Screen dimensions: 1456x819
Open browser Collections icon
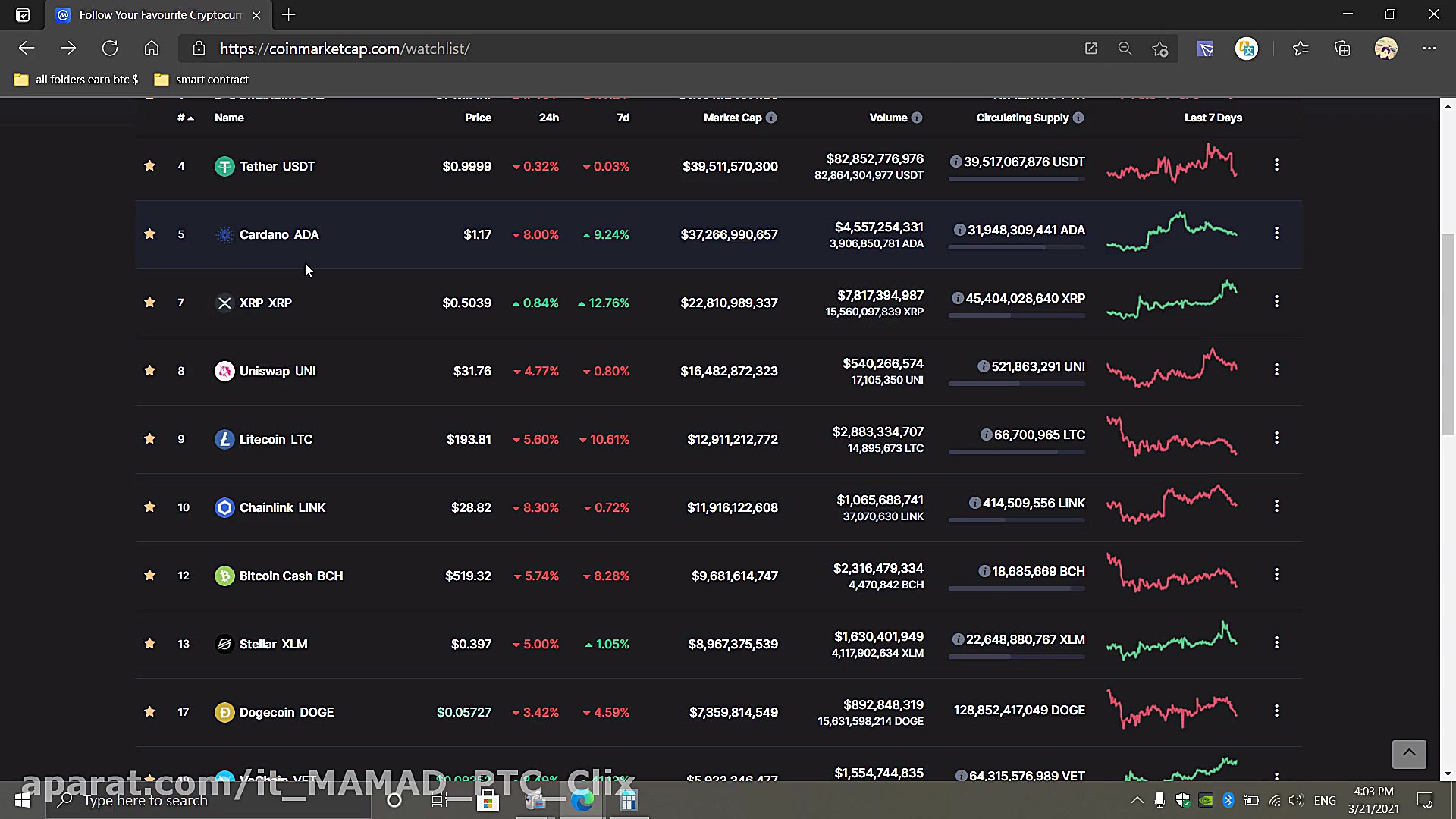1342,49
